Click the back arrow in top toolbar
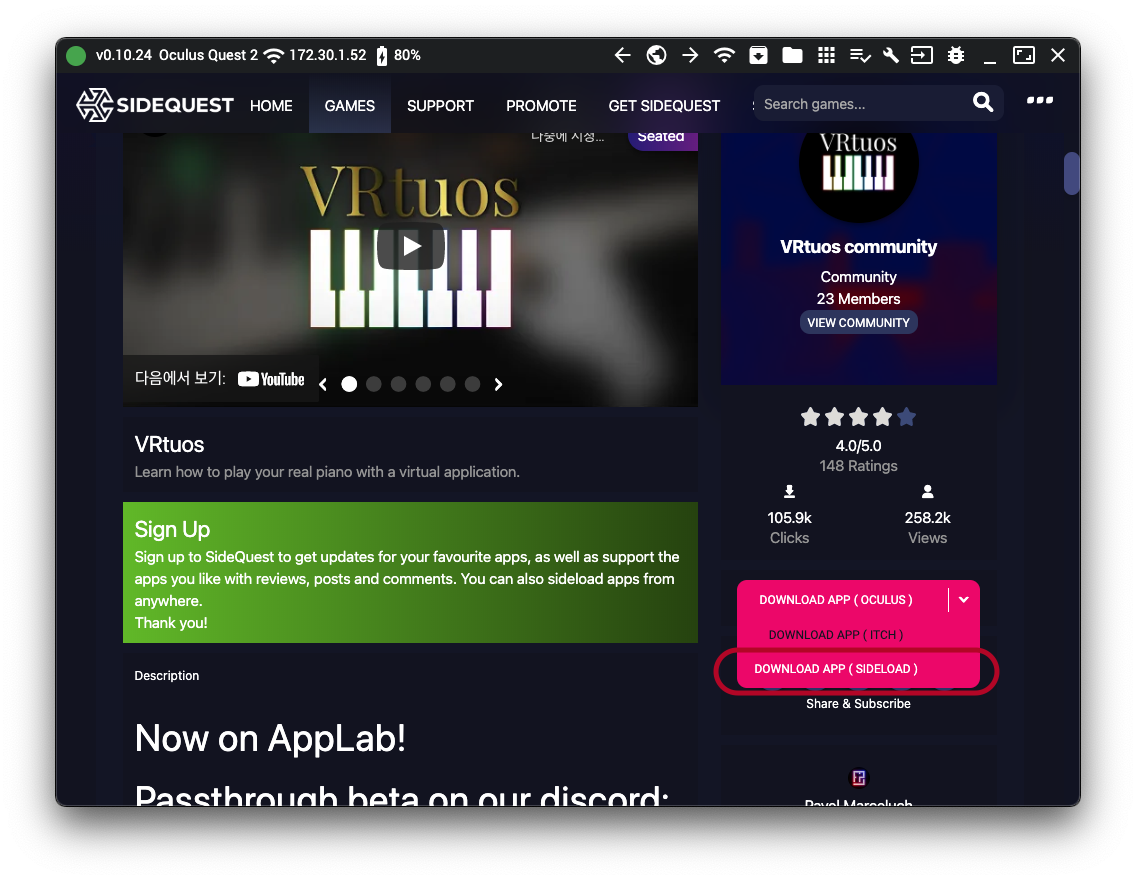 (x=622, y=56)
